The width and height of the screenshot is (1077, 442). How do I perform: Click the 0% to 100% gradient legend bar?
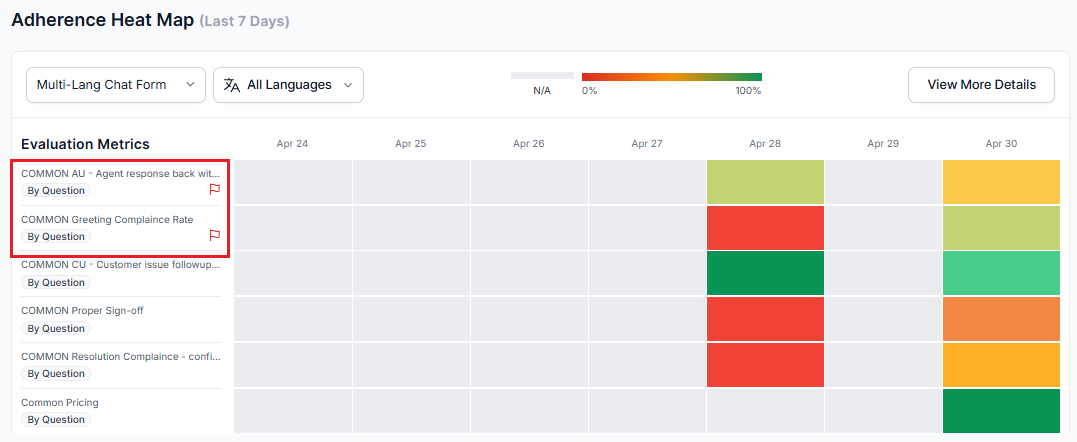(671, 77)
